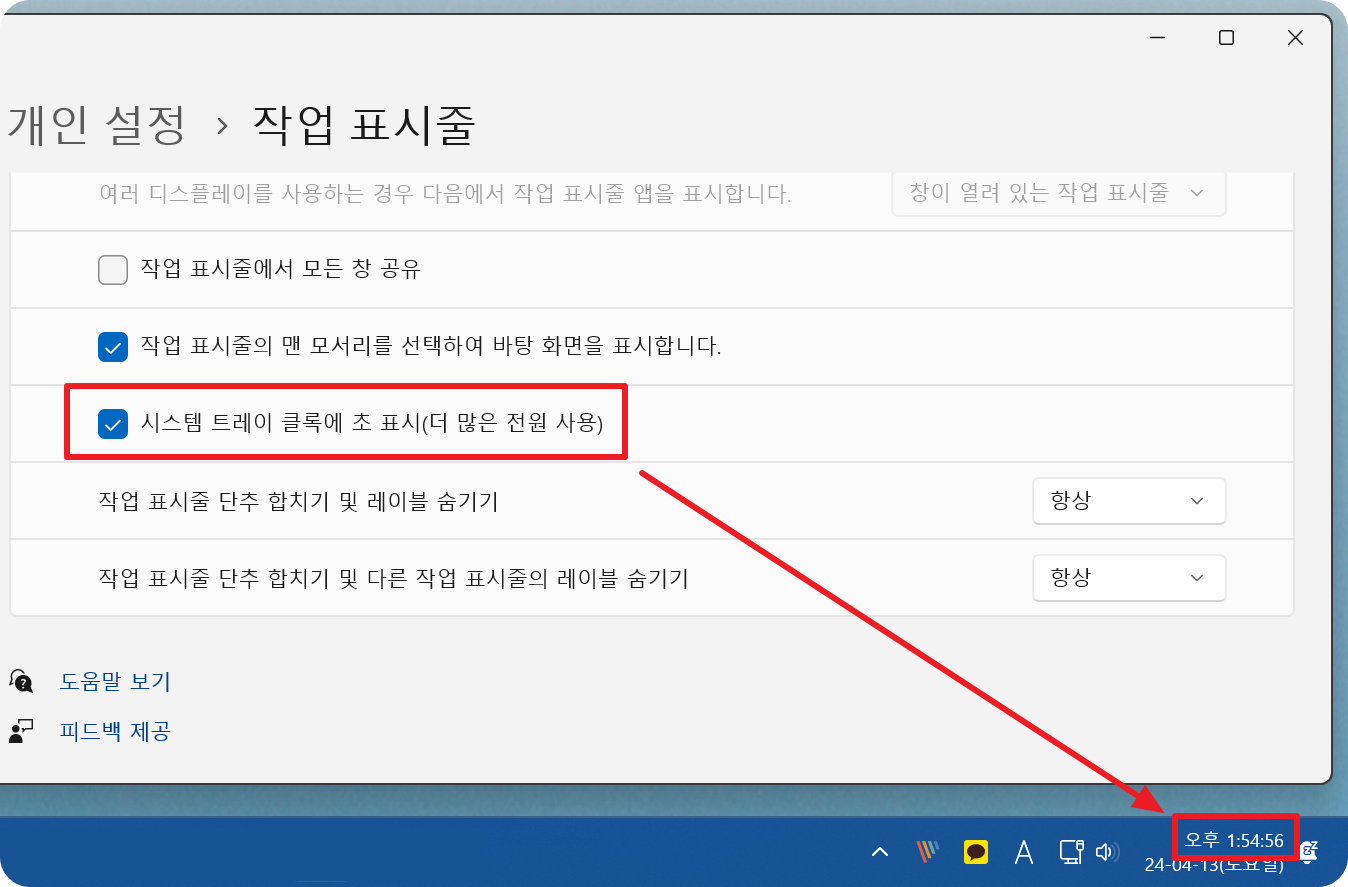Open '작업 표시줄 단추 합치기 및 레이블 숨기기' dropdown
Image resolution: width=1348 pixels, height=887 pixels.
click(1129, 501)
